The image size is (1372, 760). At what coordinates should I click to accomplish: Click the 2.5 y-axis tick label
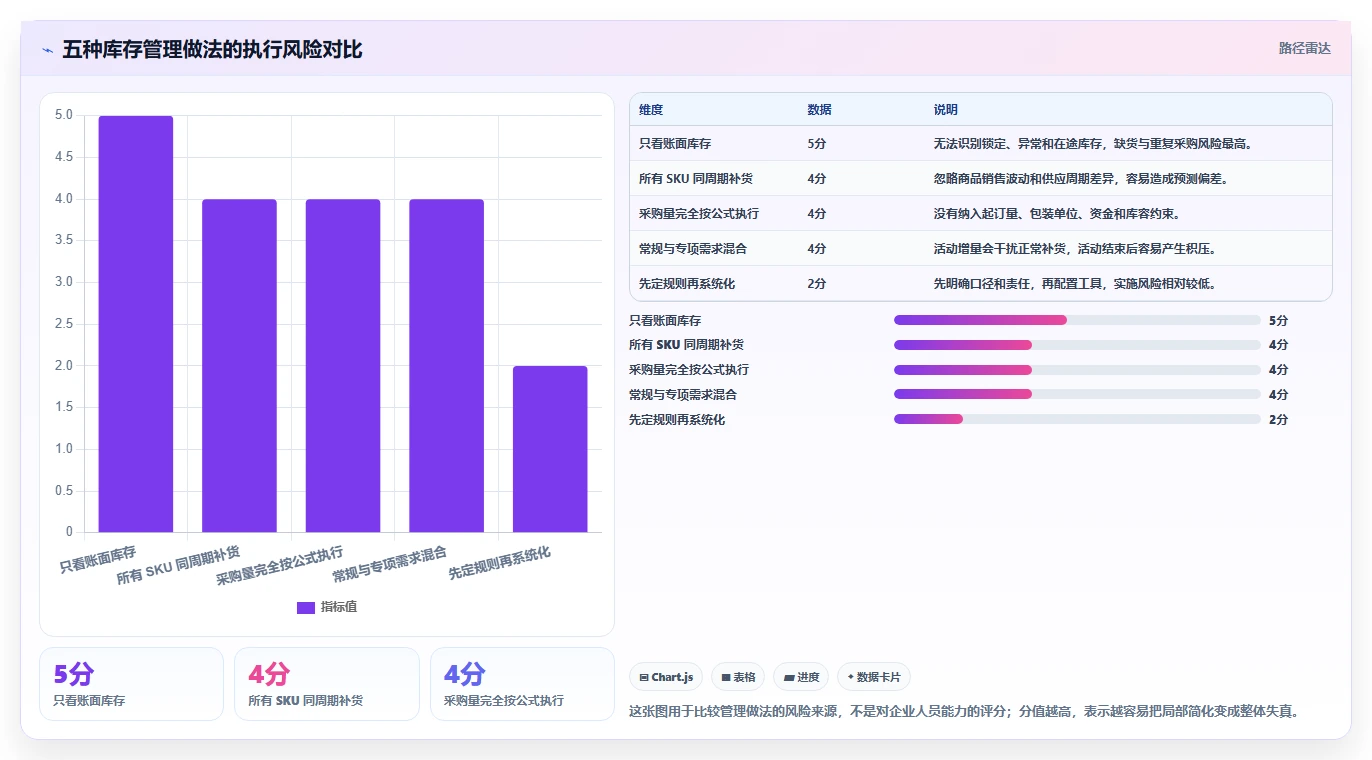[64, 324]
